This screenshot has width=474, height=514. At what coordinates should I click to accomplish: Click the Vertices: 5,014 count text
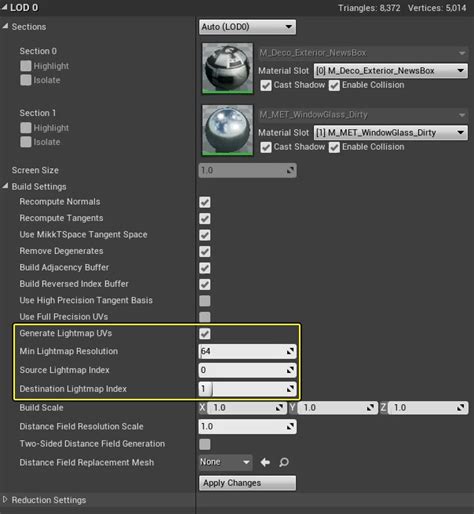pos(437,8)
